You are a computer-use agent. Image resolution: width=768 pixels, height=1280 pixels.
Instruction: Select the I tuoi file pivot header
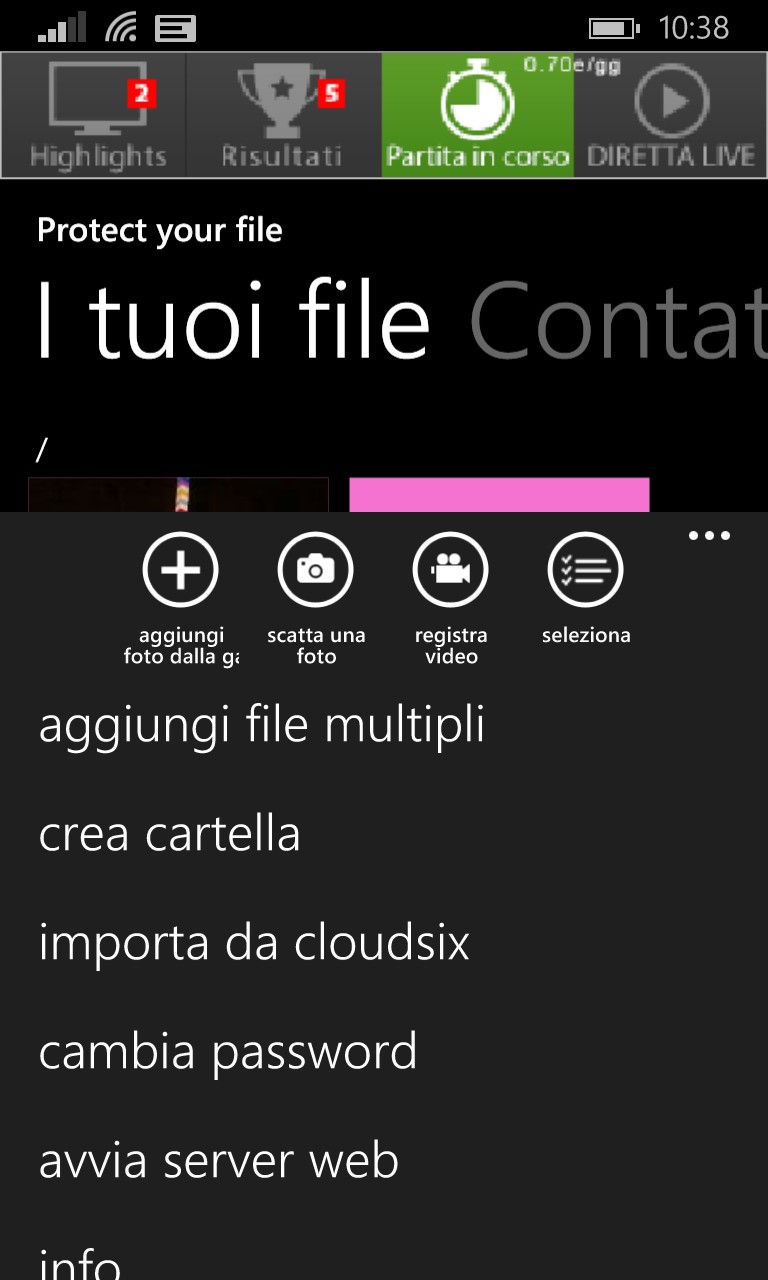pos(234,320)
